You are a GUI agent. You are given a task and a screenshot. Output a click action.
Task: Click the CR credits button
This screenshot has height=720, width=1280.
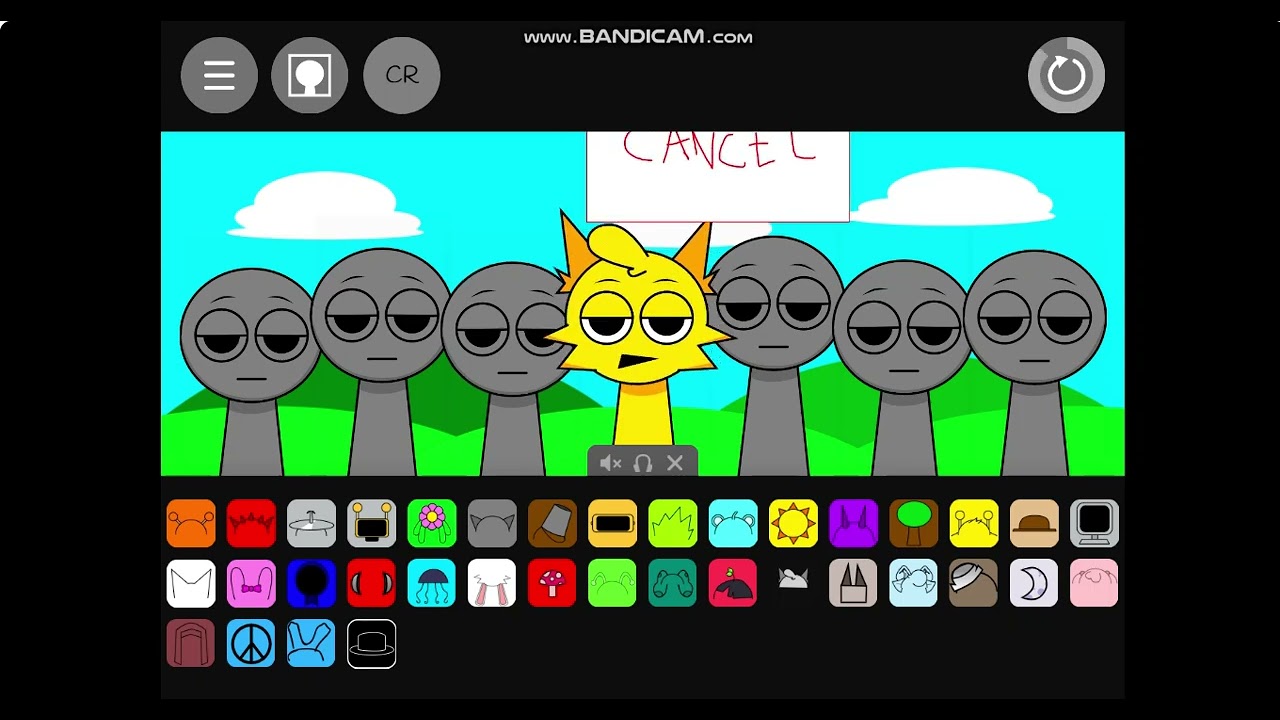(402, 75)
